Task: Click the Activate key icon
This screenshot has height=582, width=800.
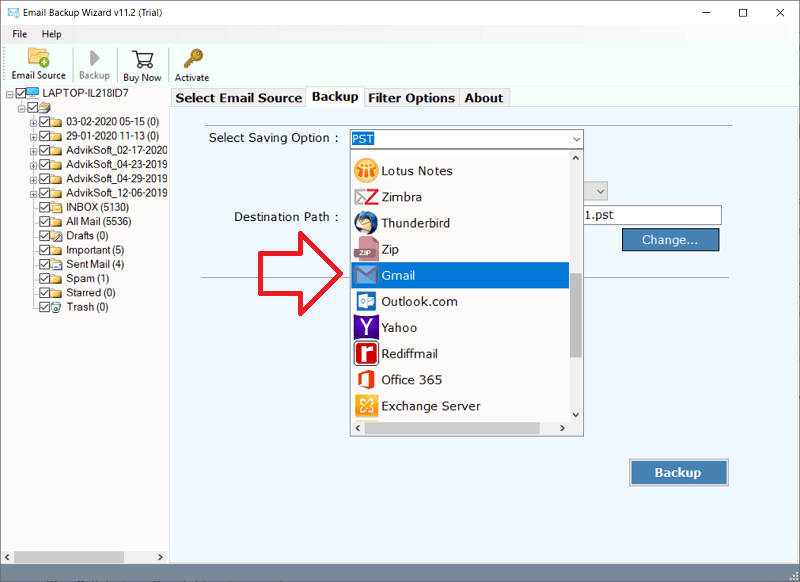Action: click(x=193, y=58)
